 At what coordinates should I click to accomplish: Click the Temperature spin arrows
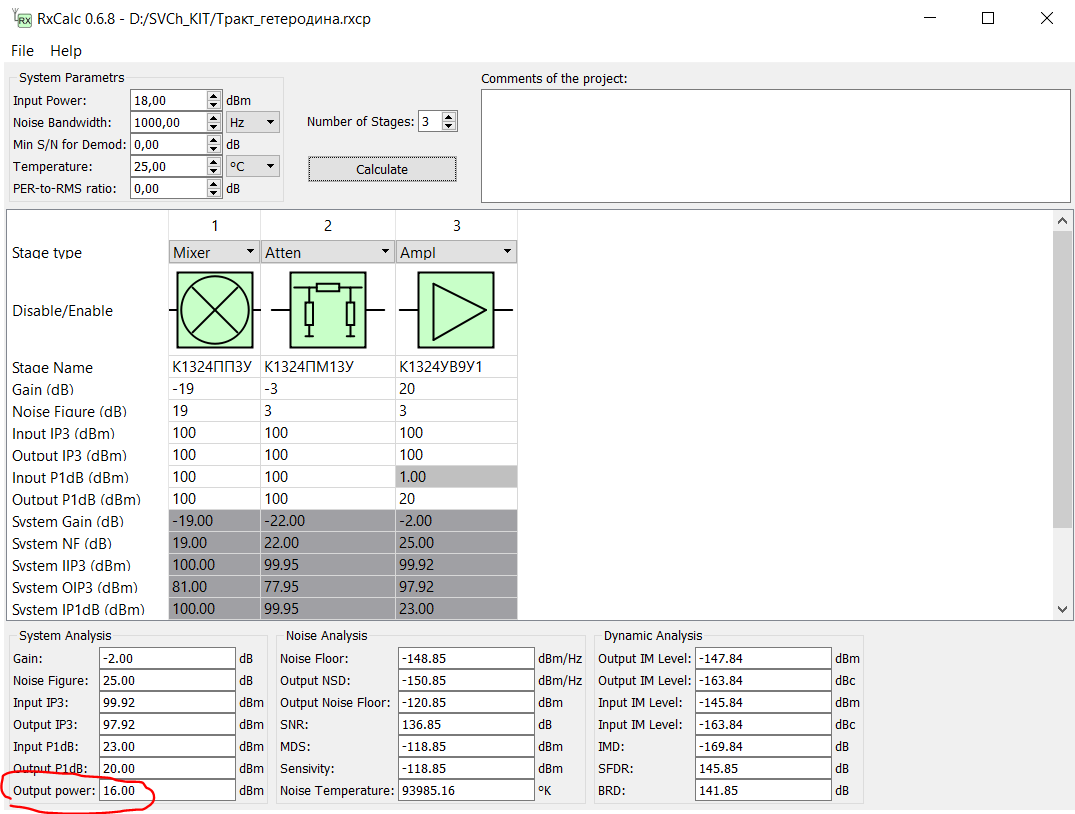tap(214, 167)
